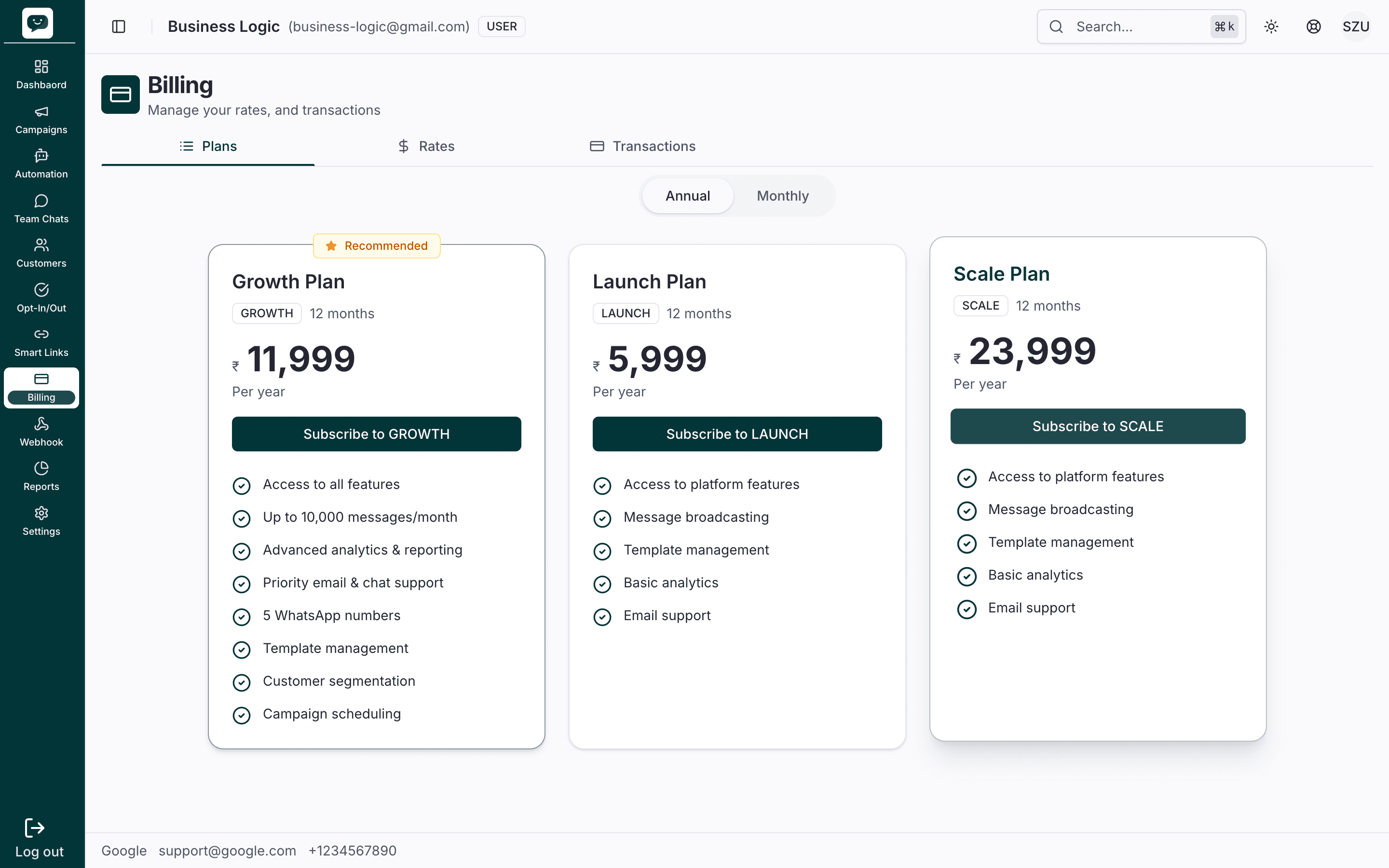This screenshot has height=868, width=1389.
Task: Click the search magnifier icon
Action: coord(1056,27)
